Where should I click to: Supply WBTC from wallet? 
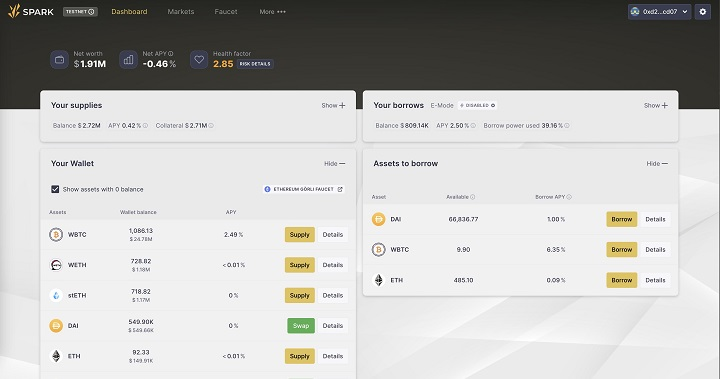tap(300, 235)
